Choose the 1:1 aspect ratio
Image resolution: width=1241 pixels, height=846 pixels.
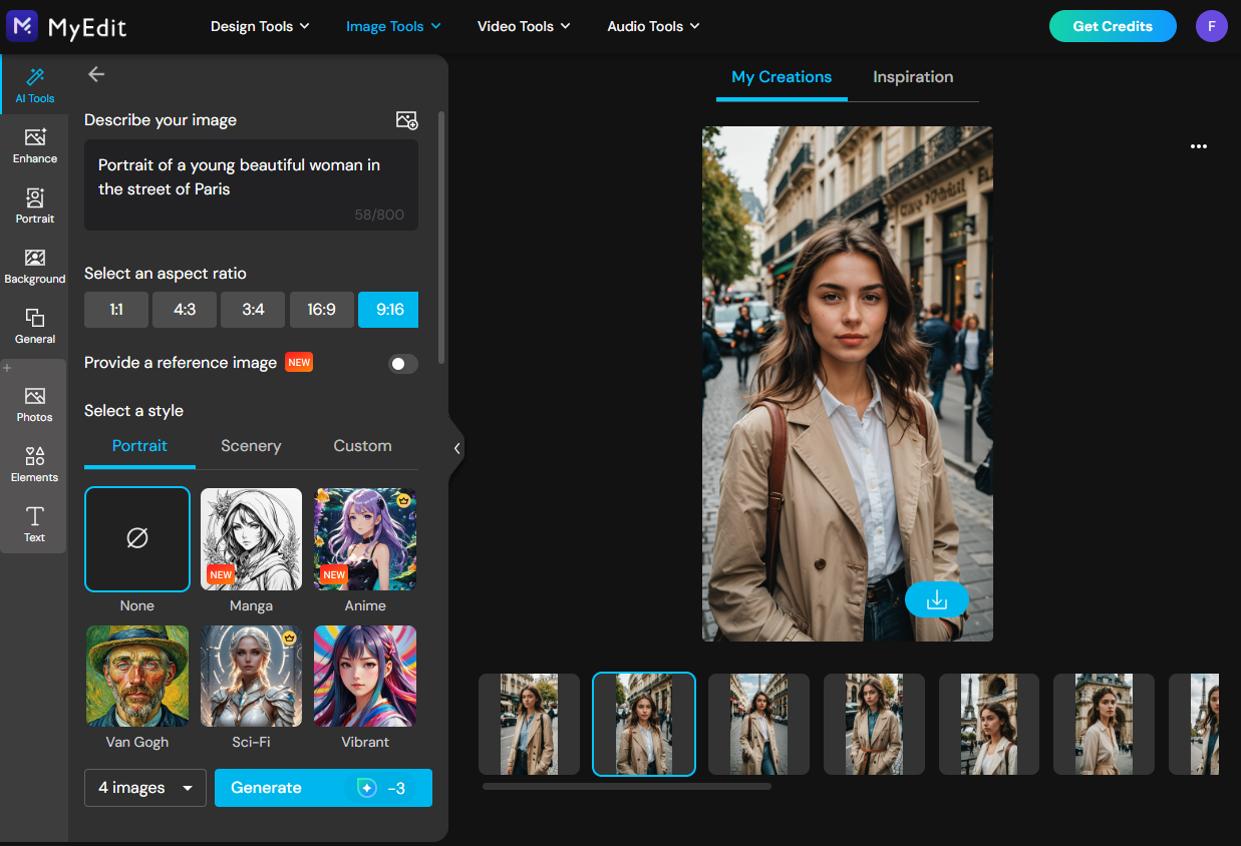[x=116, y=309]
